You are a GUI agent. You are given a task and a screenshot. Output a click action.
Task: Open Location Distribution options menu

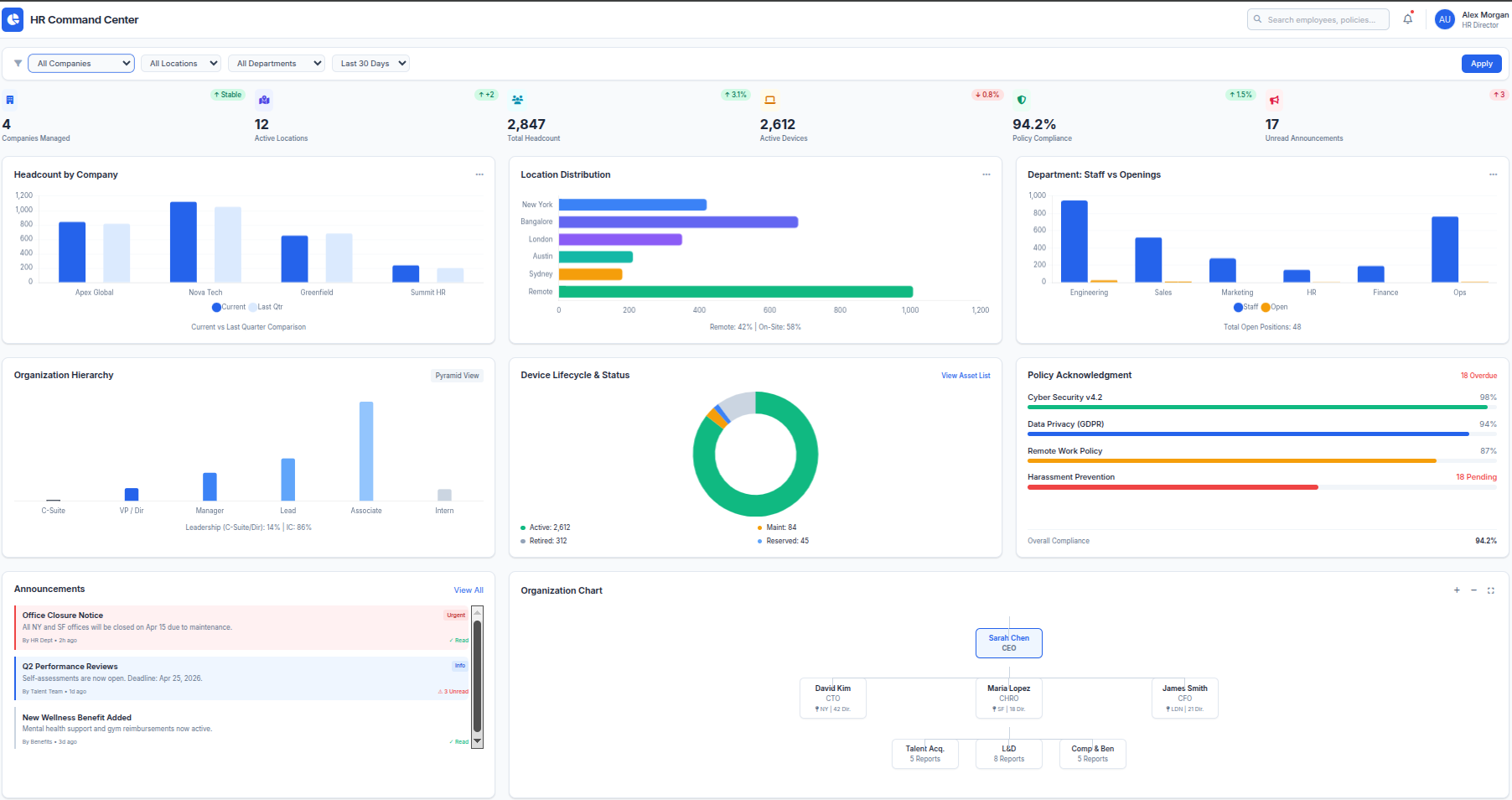pos(986,174)
